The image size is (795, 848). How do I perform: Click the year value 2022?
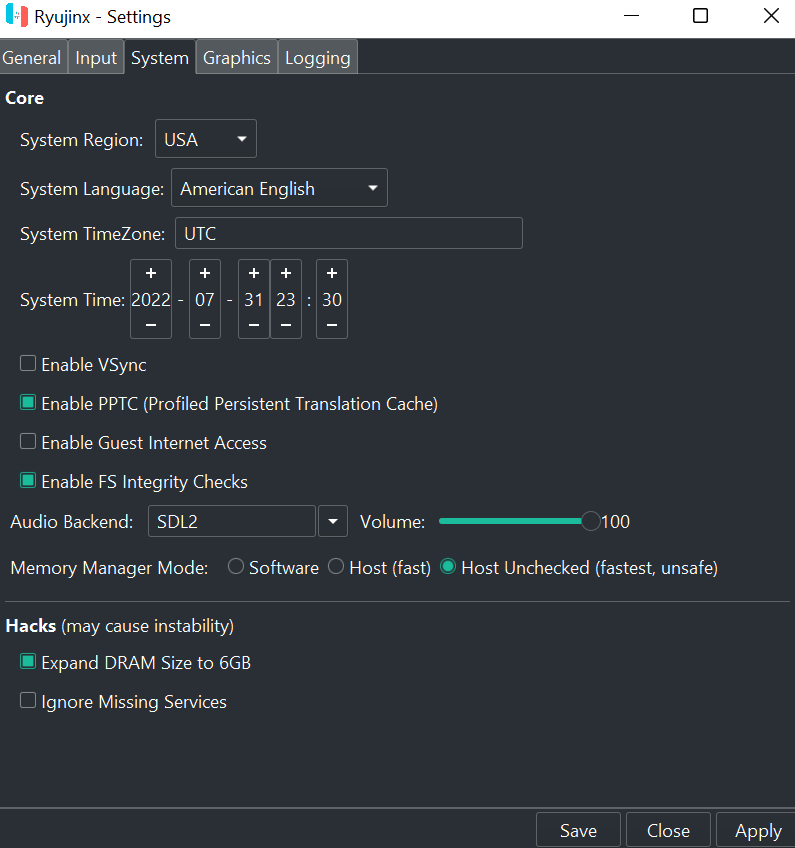(151, 300)
